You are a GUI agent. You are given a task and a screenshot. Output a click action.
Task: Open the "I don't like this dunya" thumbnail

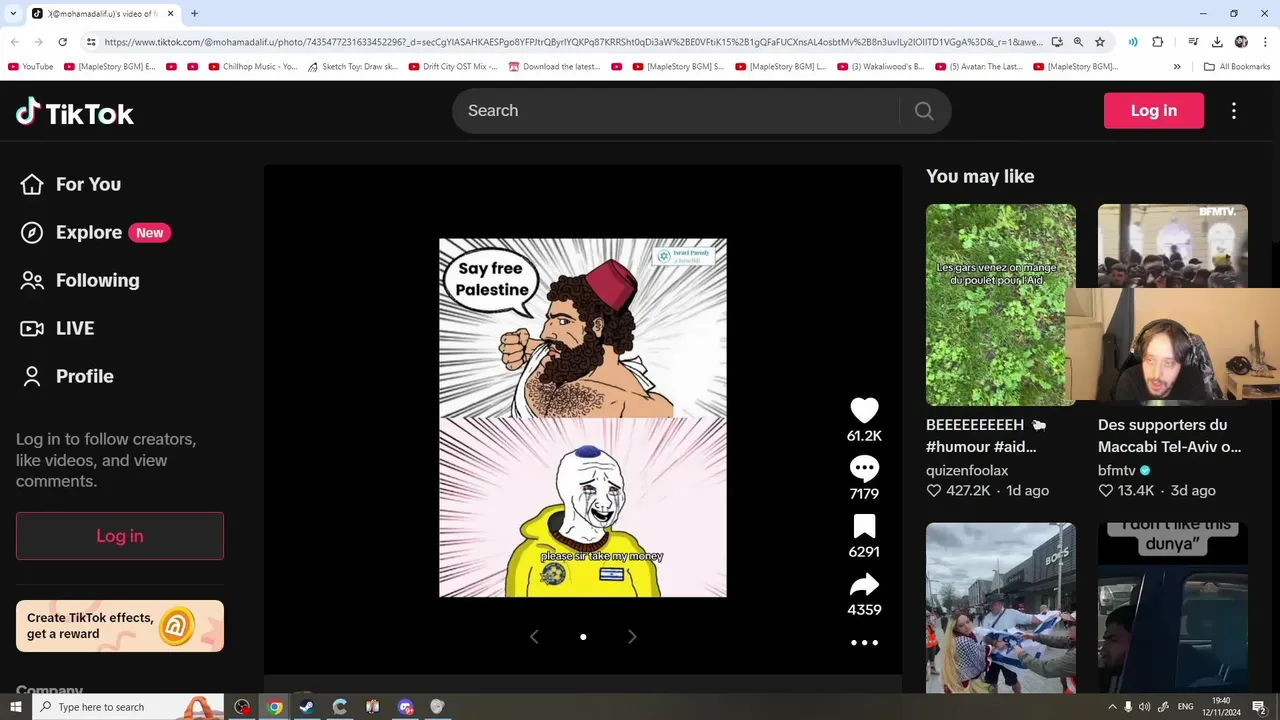(x=1173, y=607)
